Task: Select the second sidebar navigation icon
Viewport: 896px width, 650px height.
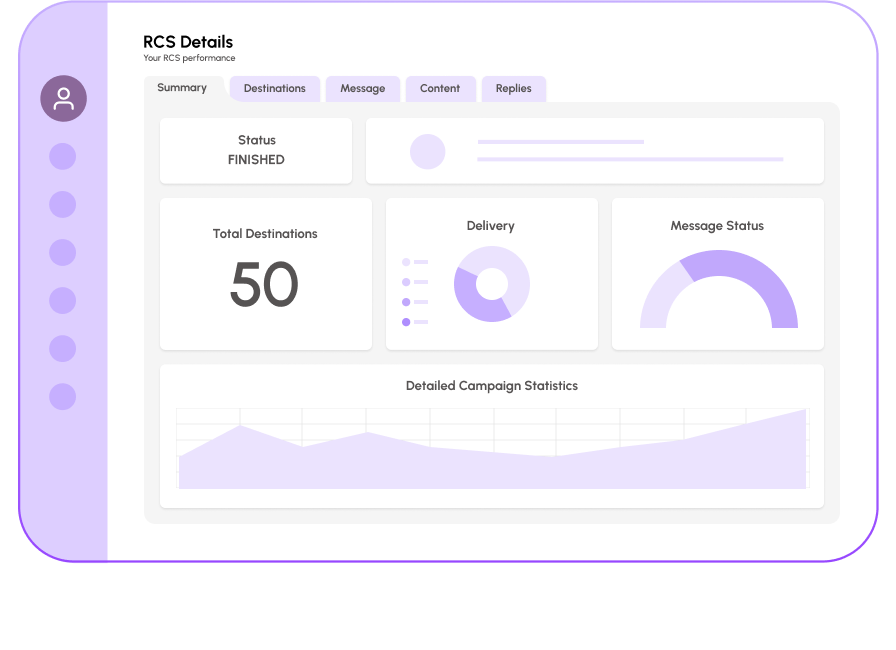Action: click(x=62, y=204)
